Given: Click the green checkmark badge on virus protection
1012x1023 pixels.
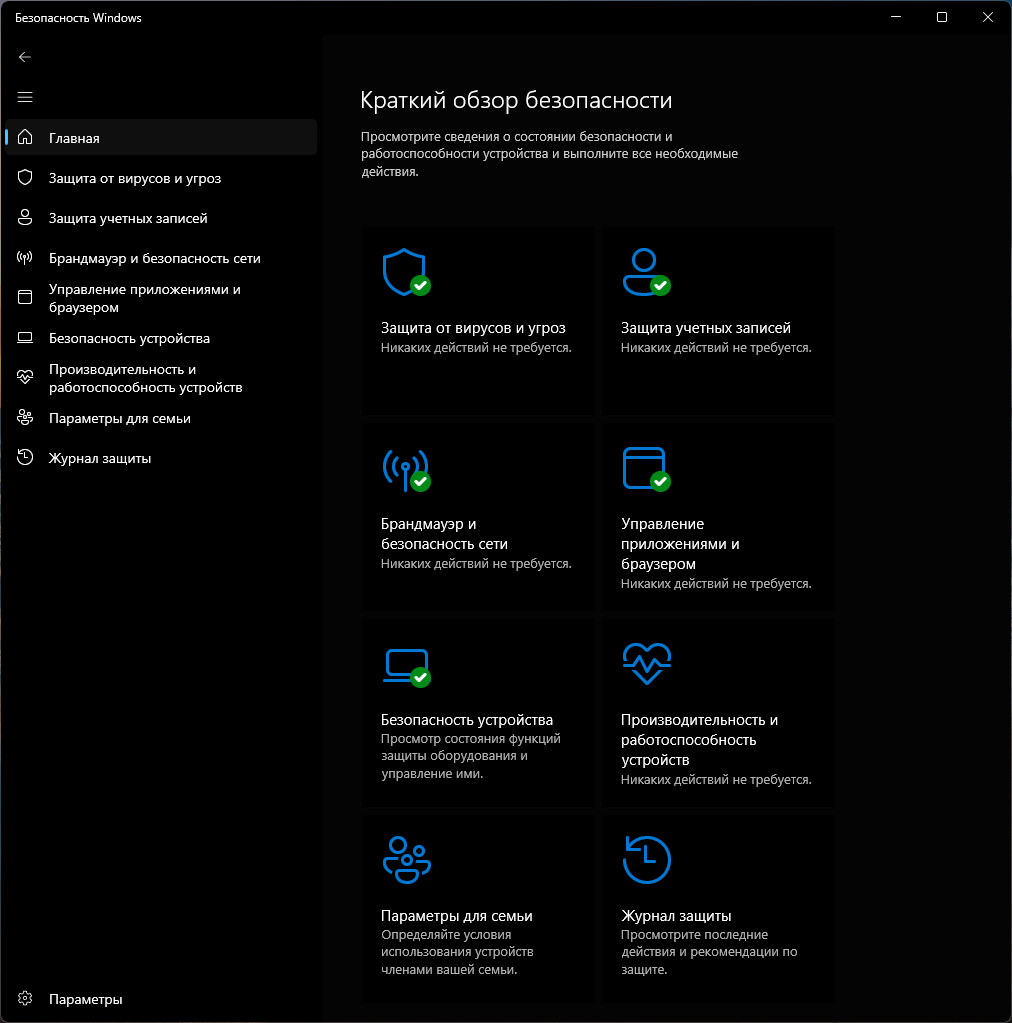Looking at the screenshot, I should point(421,286).
